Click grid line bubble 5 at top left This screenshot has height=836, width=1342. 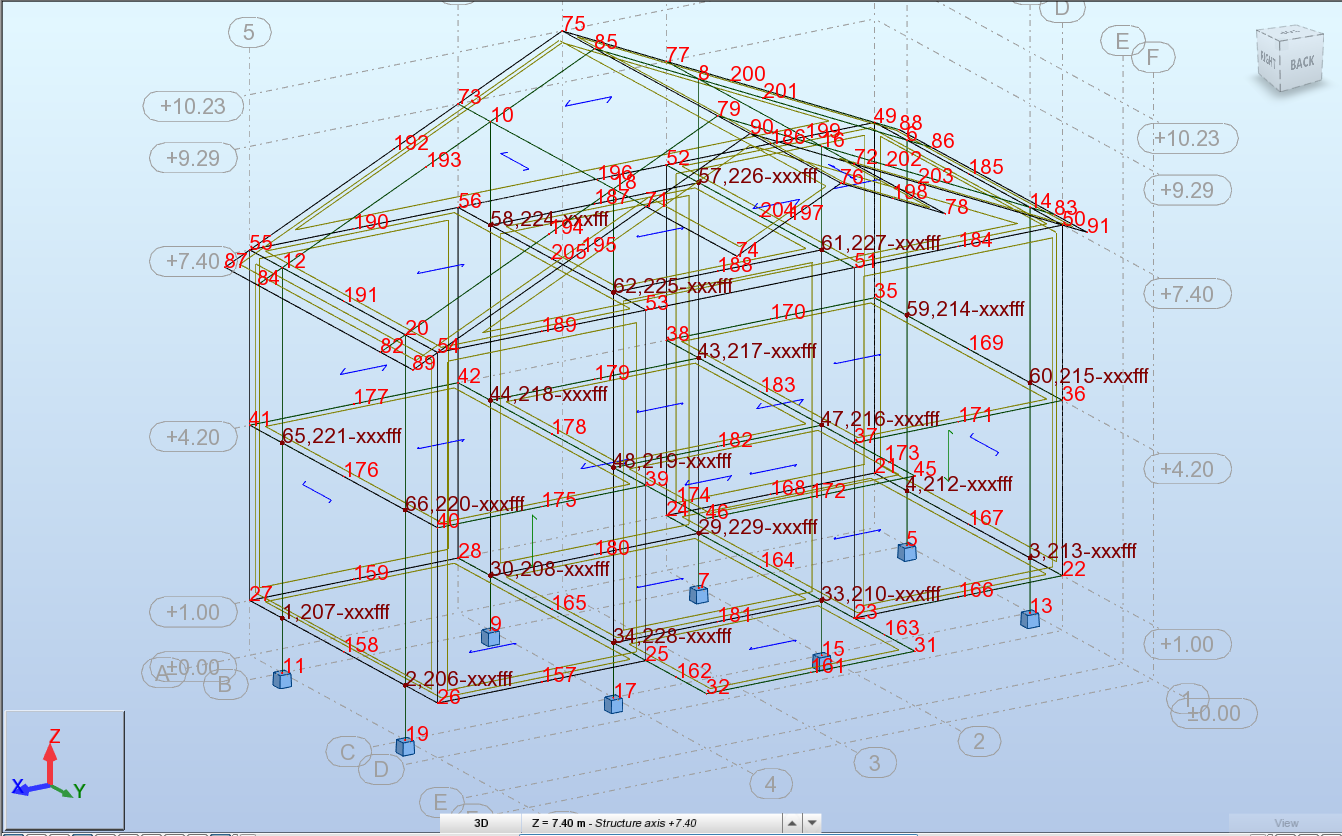(x=249, y=33)
